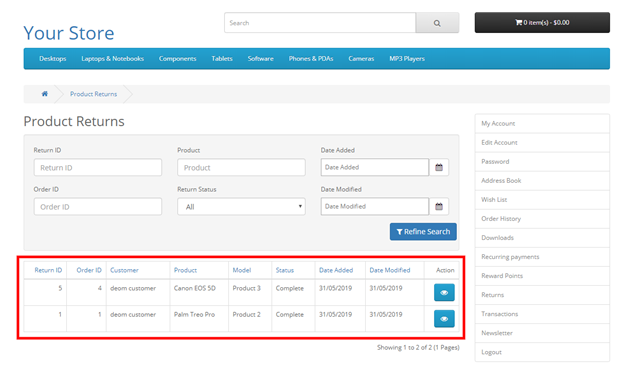Sort by Return ID column header
This screenshot has height=366, width=628.
pyautogui.click(x=48, y=270)
